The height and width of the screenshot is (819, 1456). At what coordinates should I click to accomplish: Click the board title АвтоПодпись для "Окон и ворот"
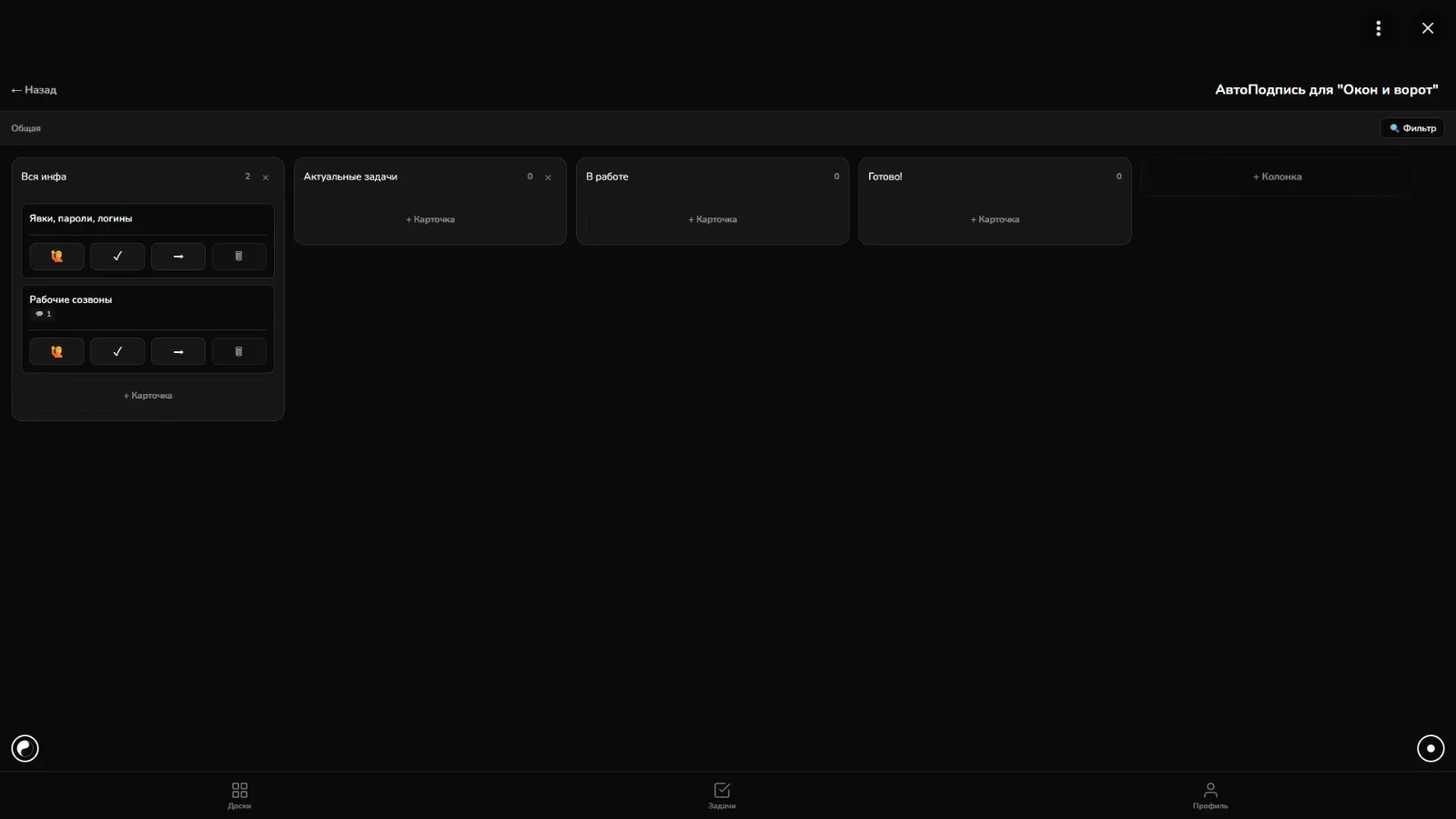coord(1327,89)
